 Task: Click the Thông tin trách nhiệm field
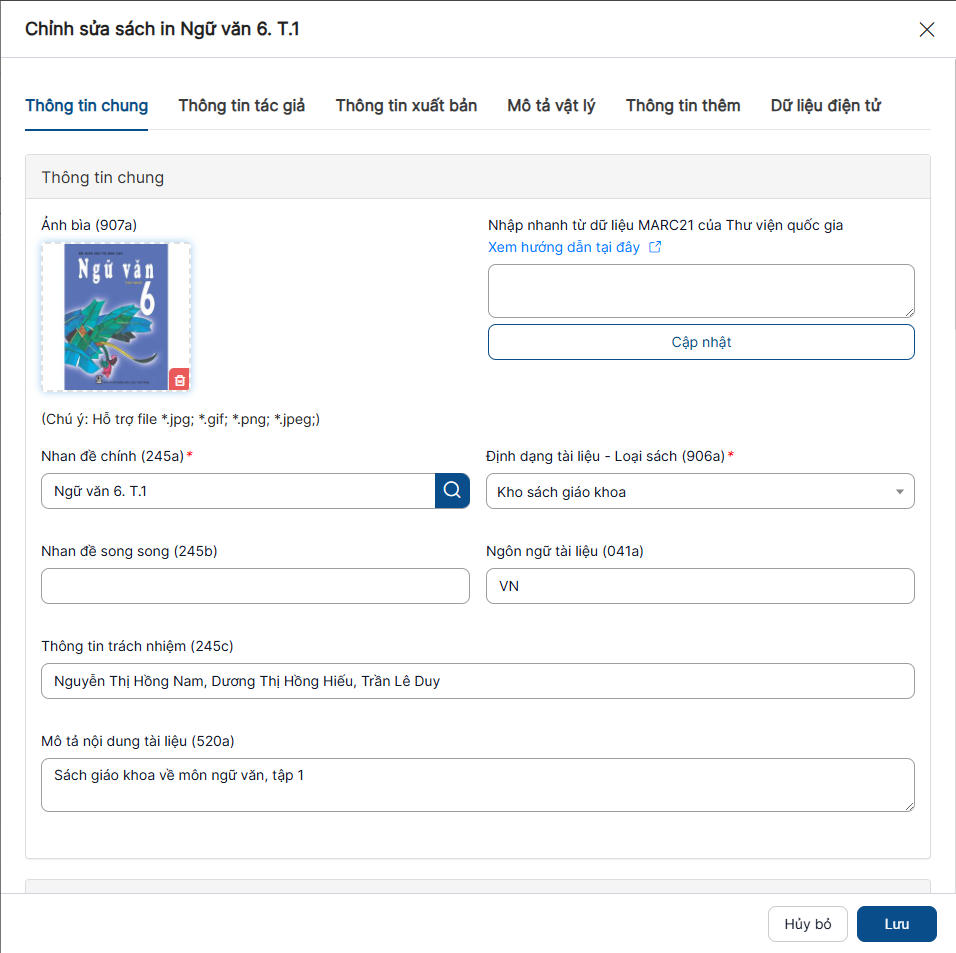(x=478, y=681)
